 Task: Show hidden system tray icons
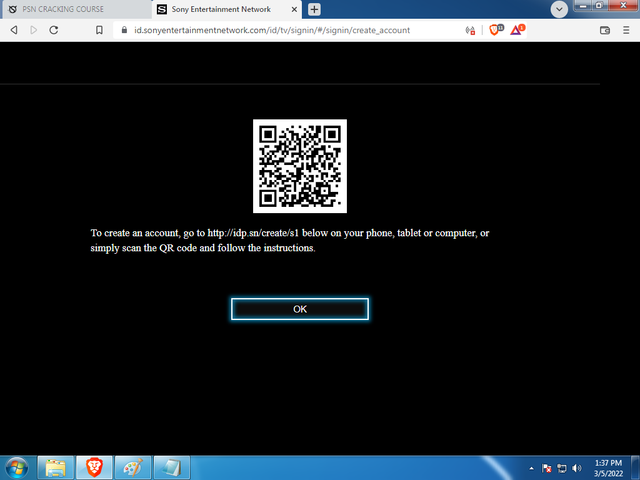531,468
